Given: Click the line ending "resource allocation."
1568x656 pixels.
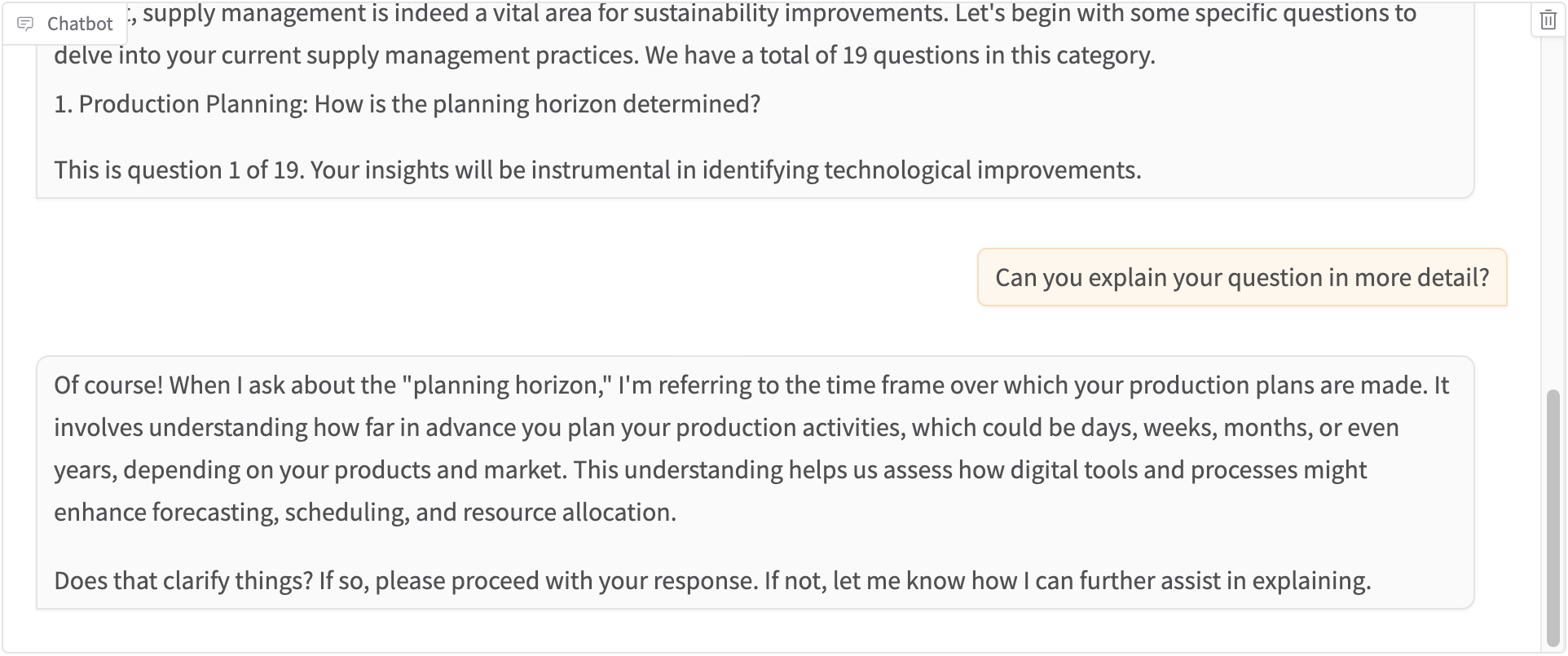Looking at the screenshot, I should pos(365,513).
